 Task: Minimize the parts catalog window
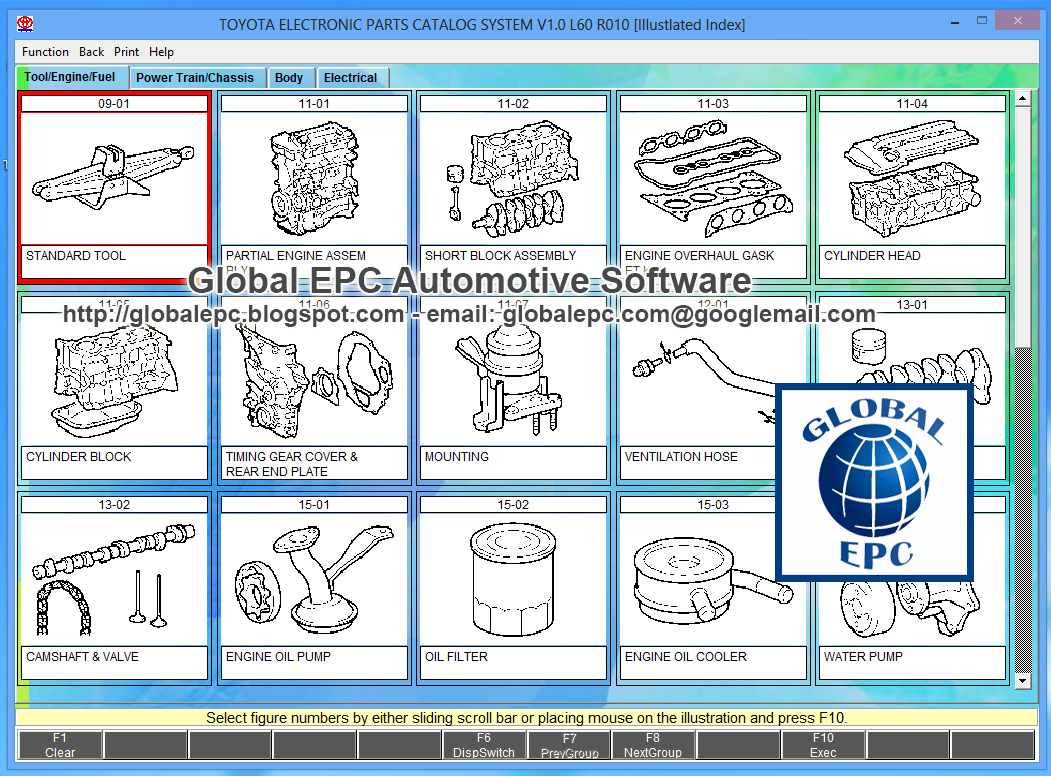954,23
